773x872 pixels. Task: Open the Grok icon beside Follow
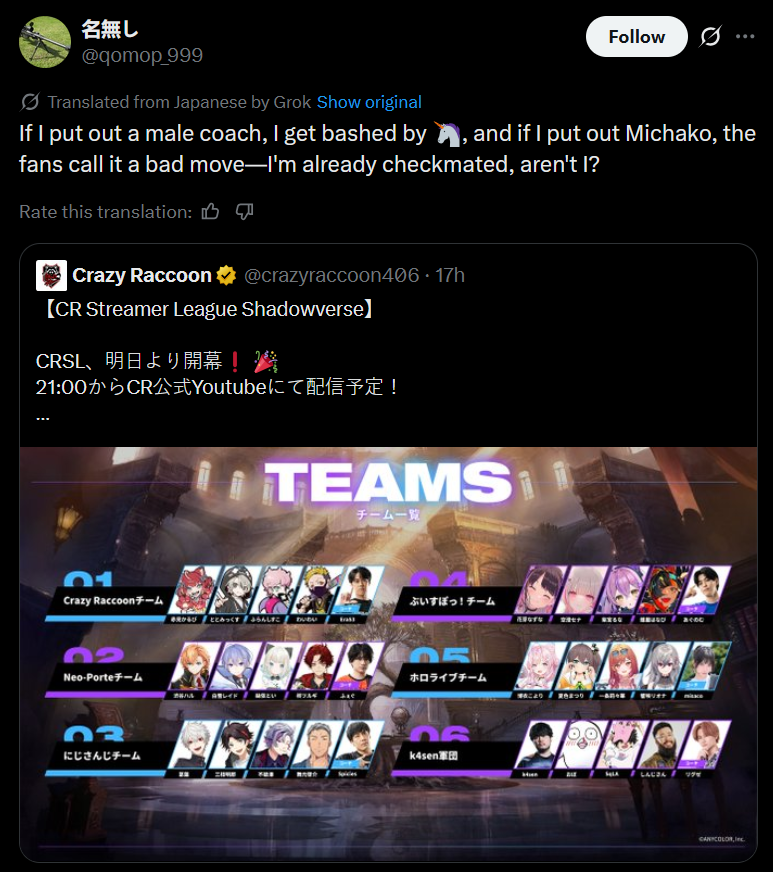710,37
